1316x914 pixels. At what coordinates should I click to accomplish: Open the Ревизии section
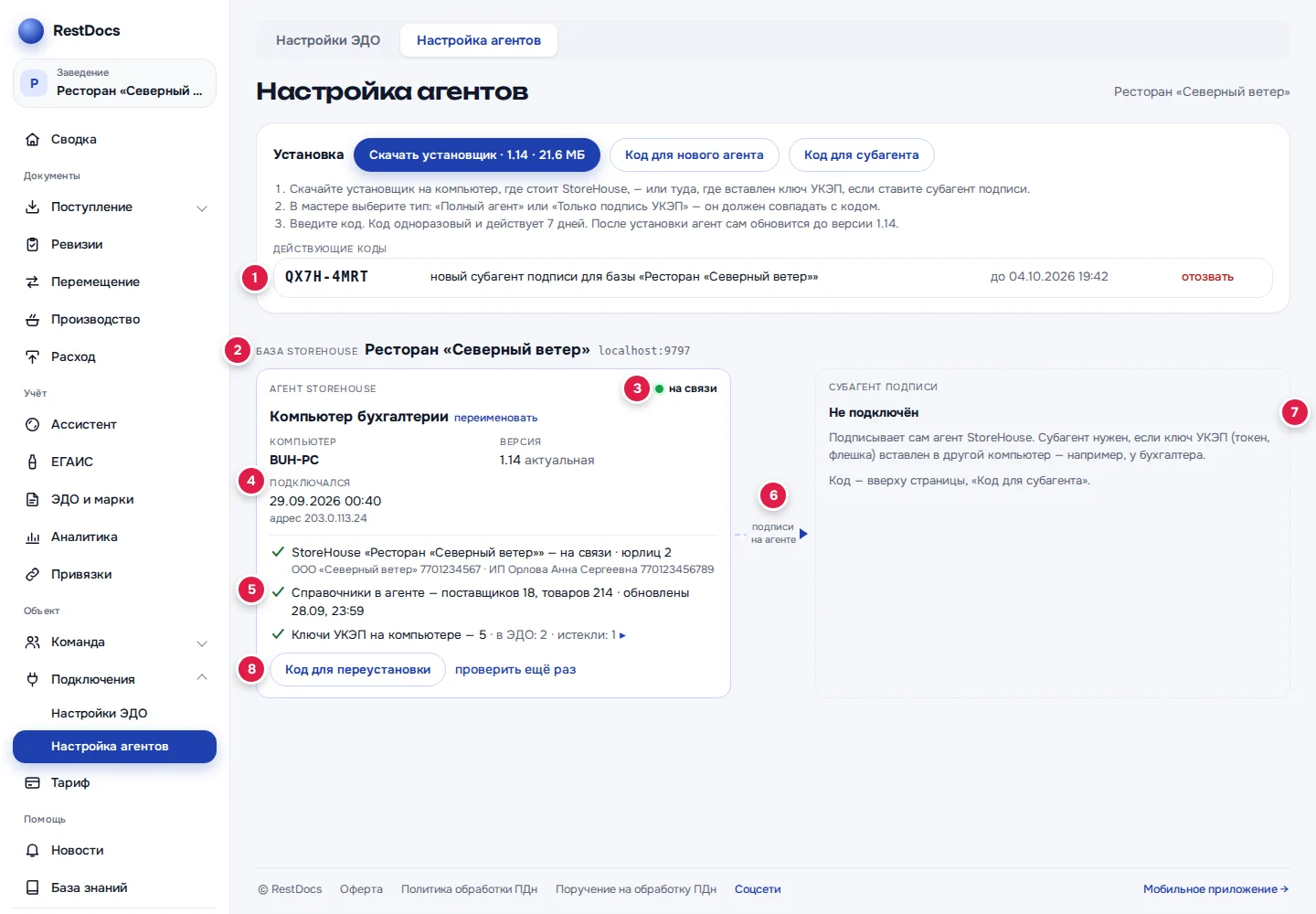tap(114, 245)
